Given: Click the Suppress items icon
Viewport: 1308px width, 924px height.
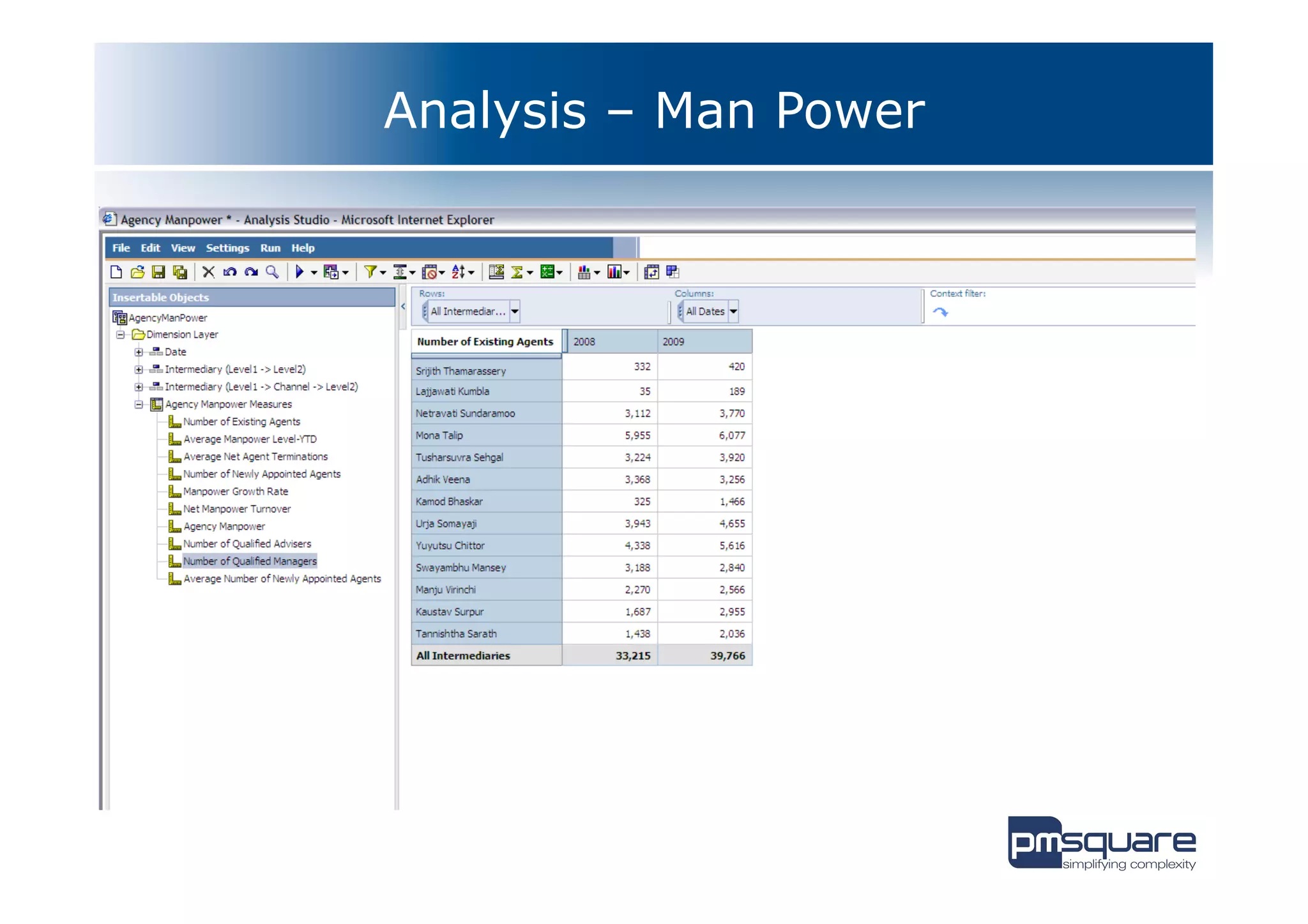Looking at the screenshot, I should click(x=430, y=272).
